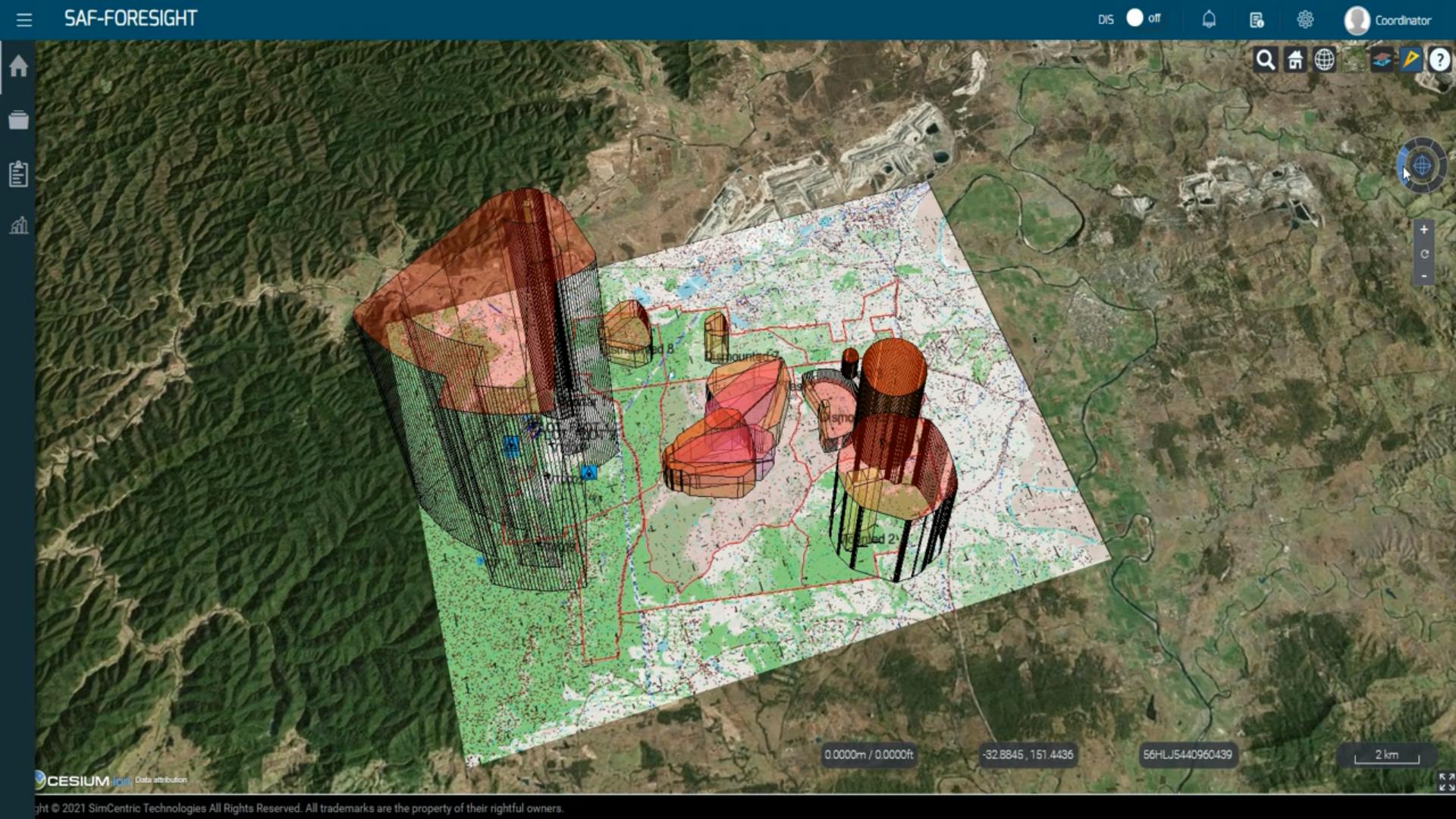Image resolution: width=1456 pixels, height=819 pixels.
Task: Toggle the DIS switch to on
Action: pyautogui.click(x=1134, y=18)
